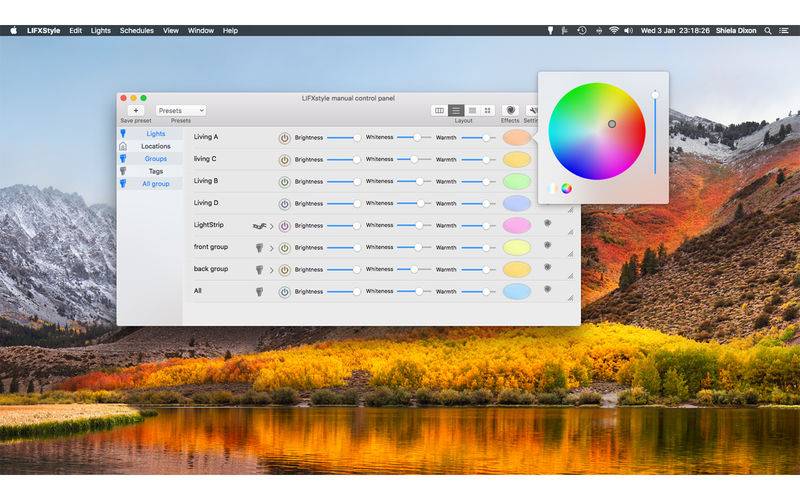
Task: Click the LightStrip effects gear icon
Action: coord(547,223)
